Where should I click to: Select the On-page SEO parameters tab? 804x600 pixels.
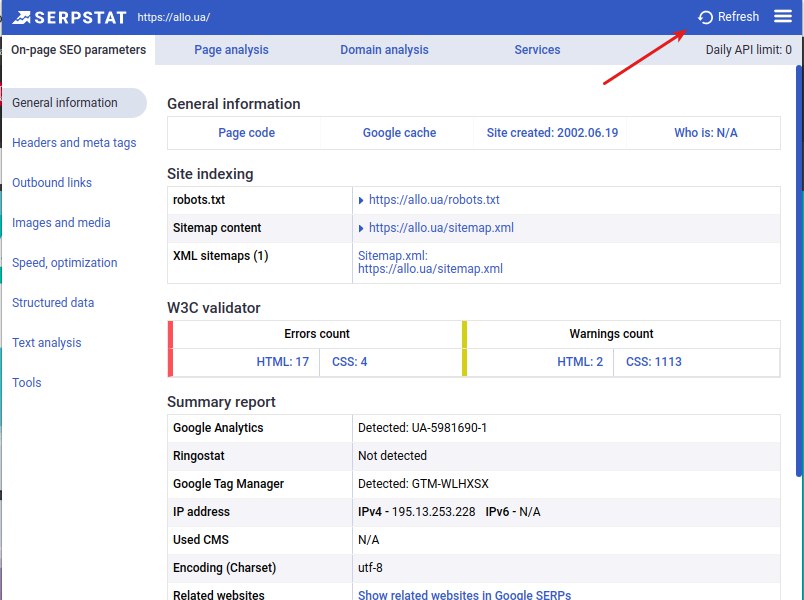[x=78, y=50]
